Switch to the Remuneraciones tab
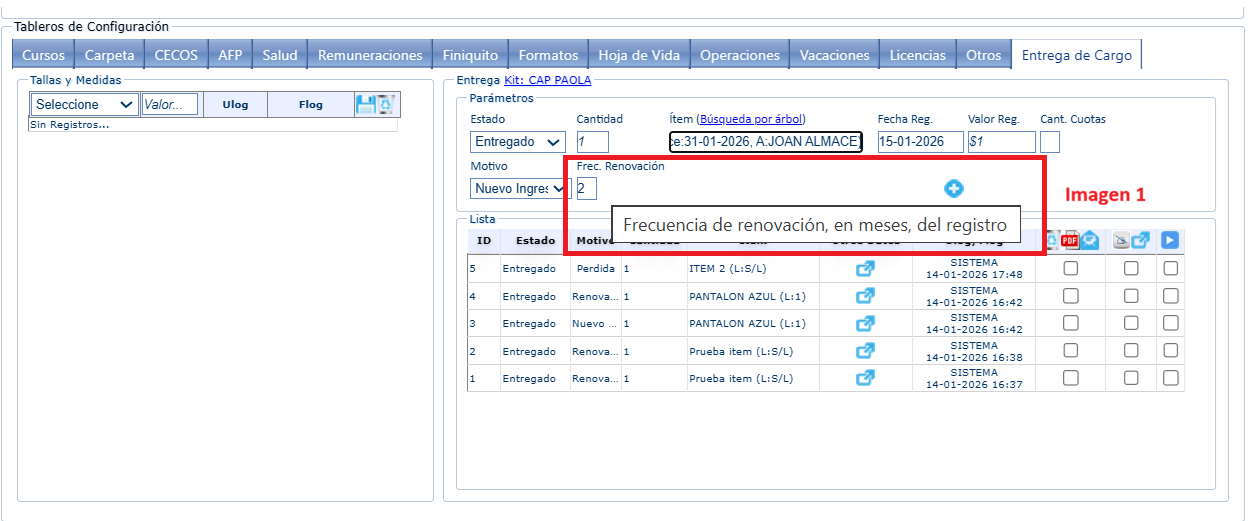The height and width of the screenshot is (521, 1250). click(370, 55)
